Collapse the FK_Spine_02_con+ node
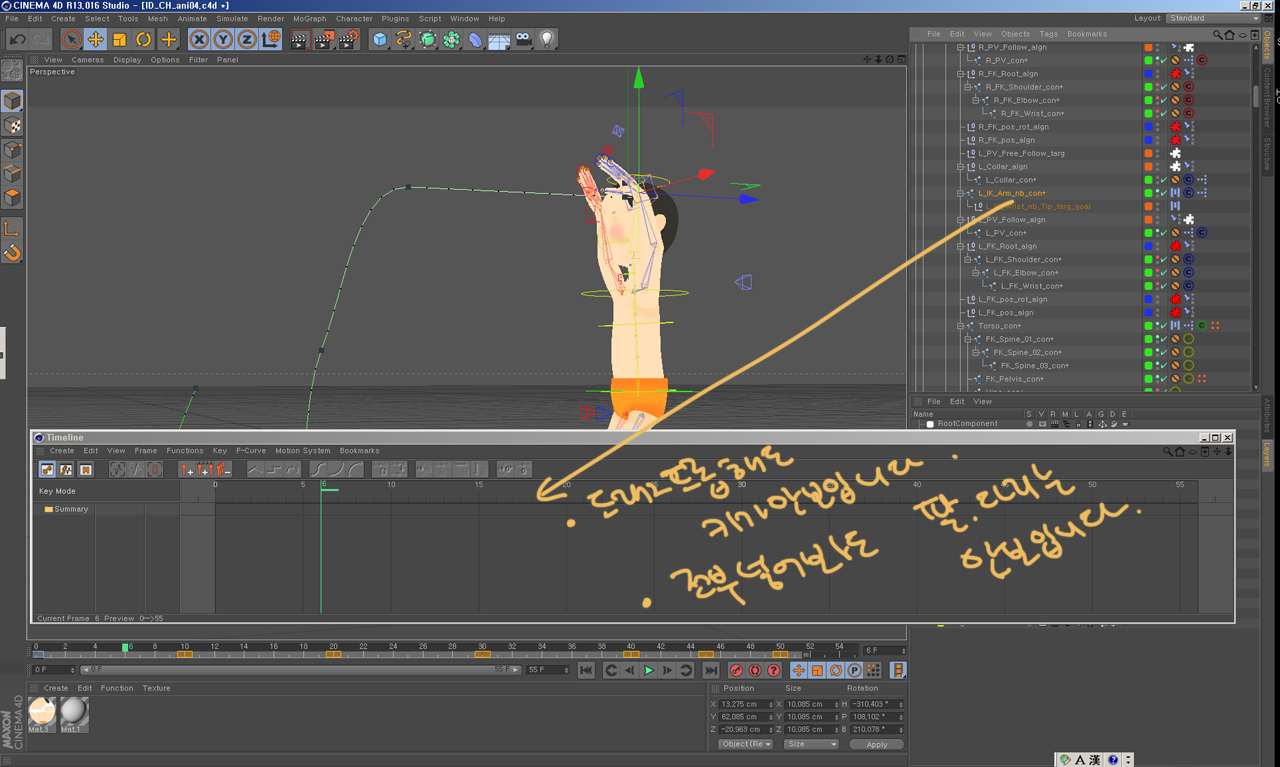Image resolution: width=1280 pixels, height=767 pixels. [x=976, y=353]
